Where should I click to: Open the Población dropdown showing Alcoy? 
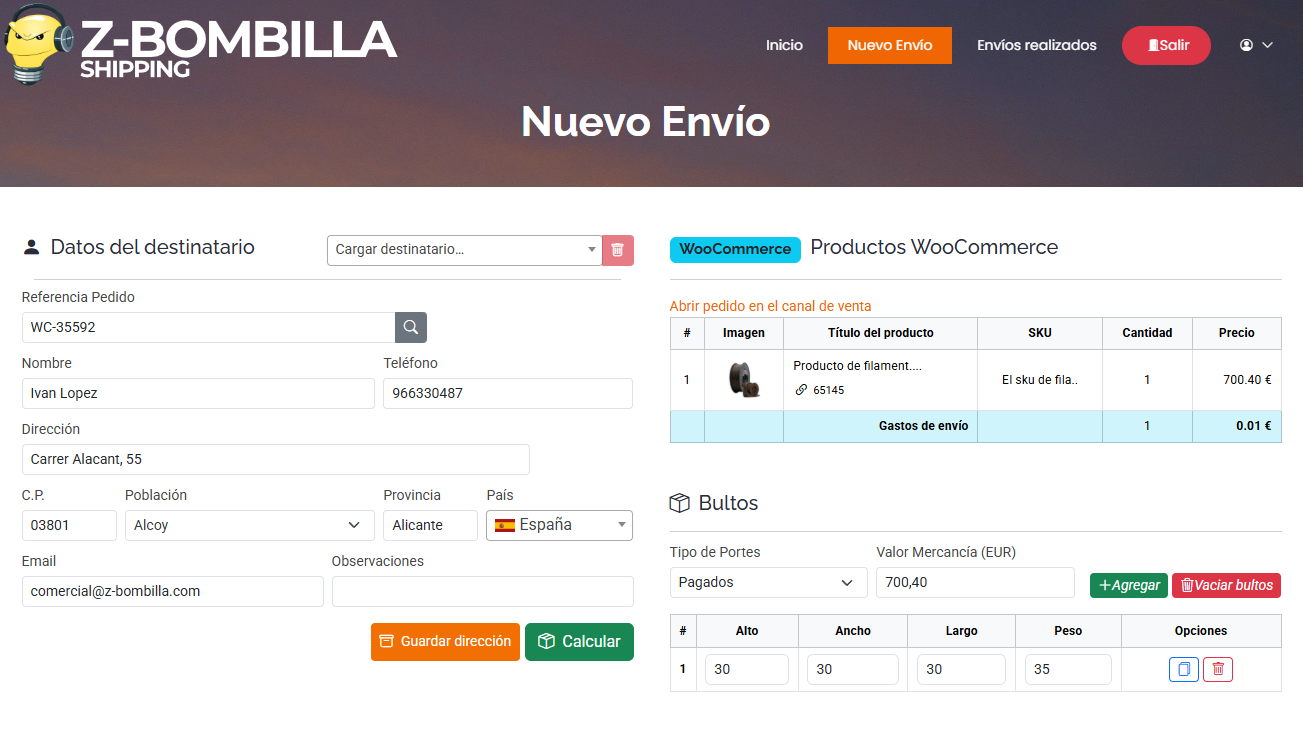click(249, 525)
